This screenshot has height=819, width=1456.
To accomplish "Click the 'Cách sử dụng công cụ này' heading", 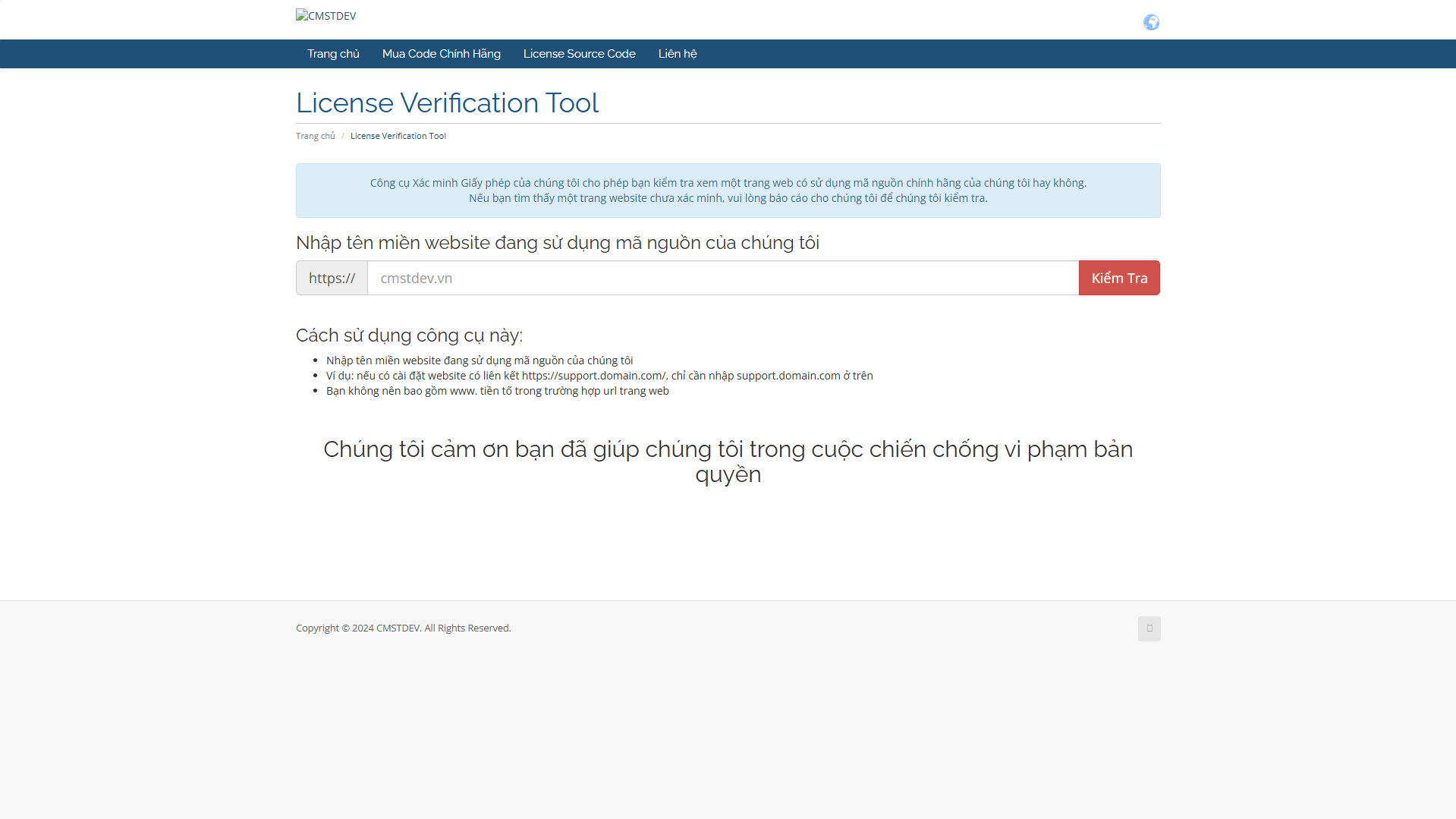I will pos(409,335).
